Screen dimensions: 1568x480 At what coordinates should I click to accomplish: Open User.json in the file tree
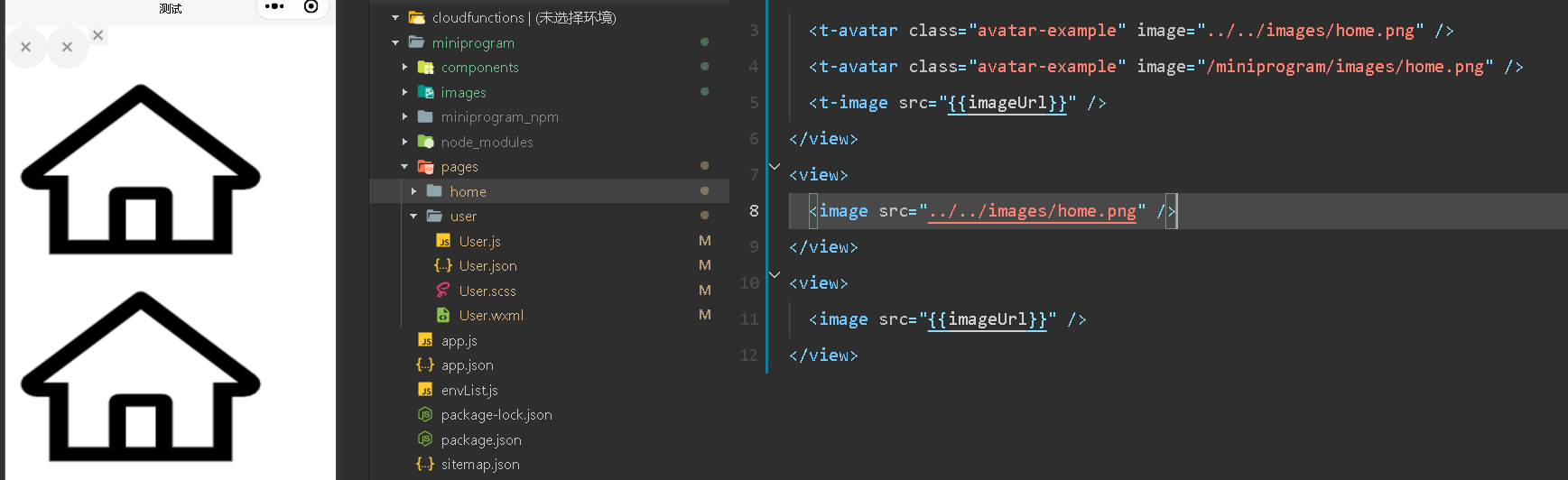487,265
